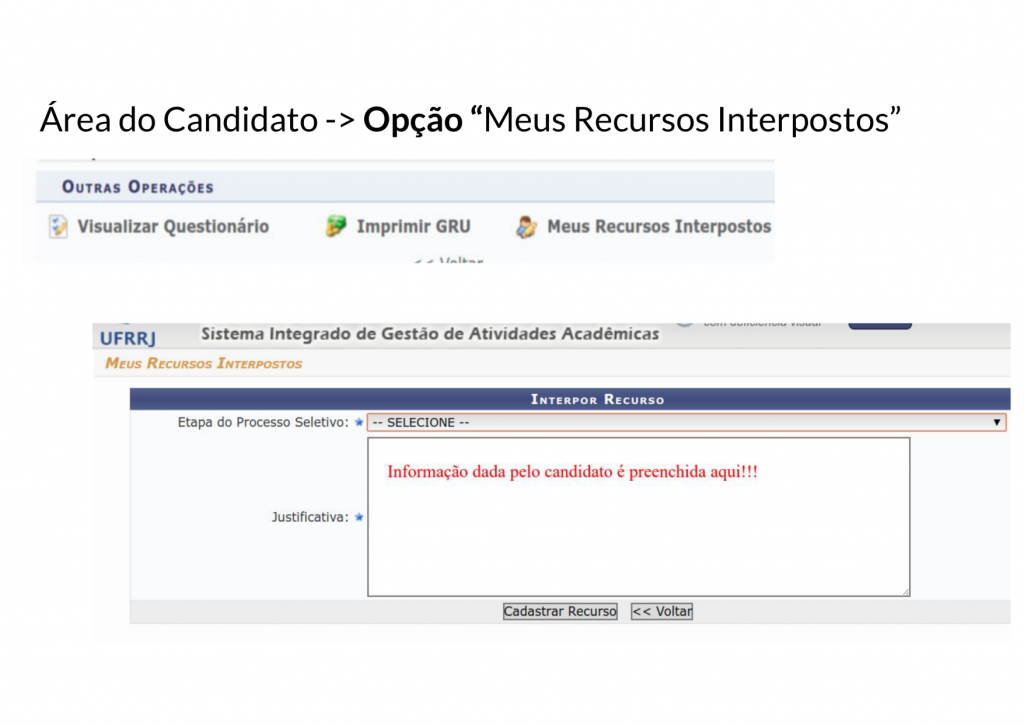Screen dimensions: 1024x725
Task: Click the Justificativa field label
Action: 310,517
